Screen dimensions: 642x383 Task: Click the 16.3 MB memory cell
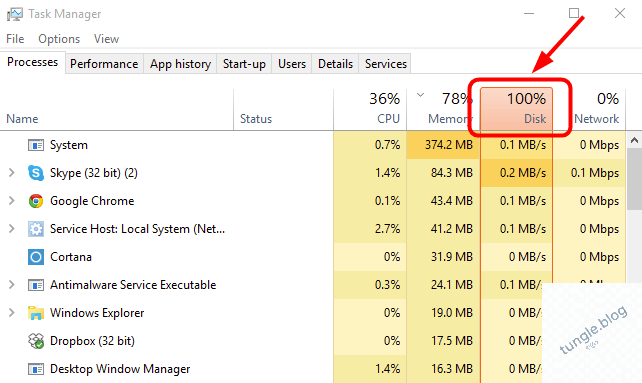click(443, 369)
